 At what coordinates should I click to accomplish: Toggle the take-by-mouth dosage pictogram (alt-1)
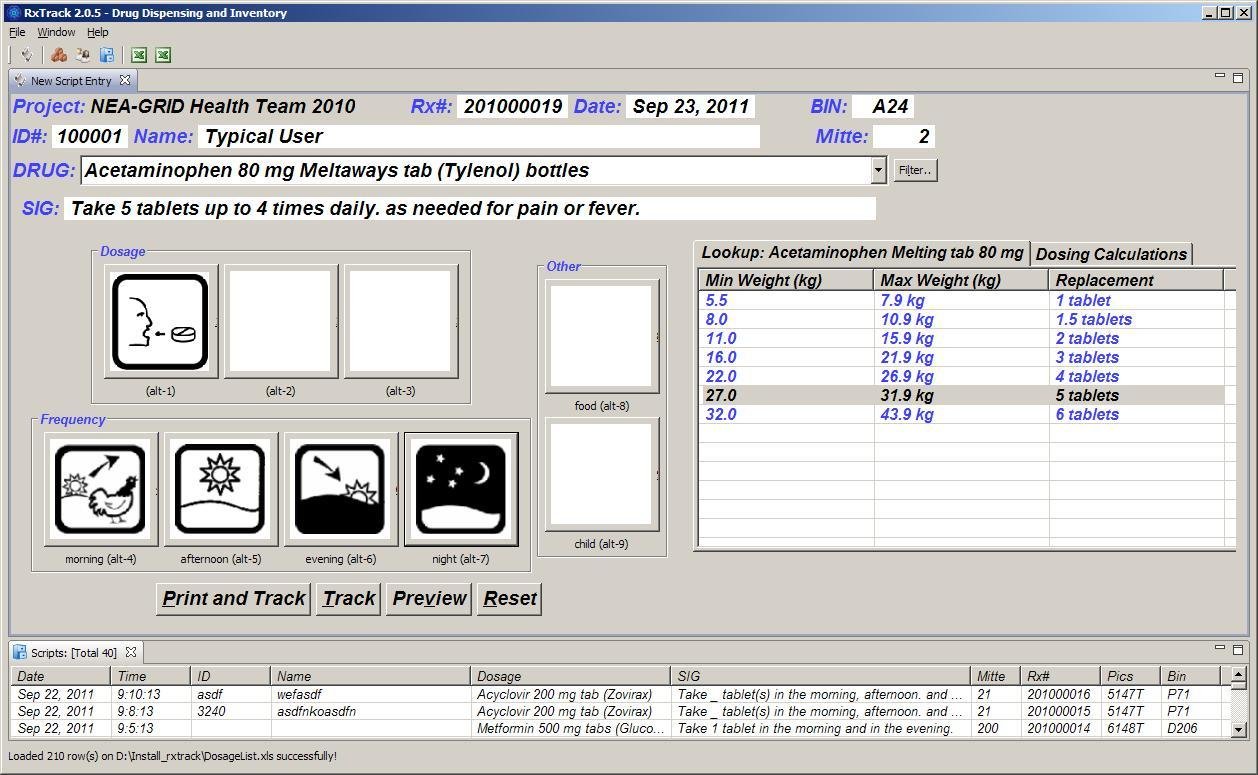160,322
